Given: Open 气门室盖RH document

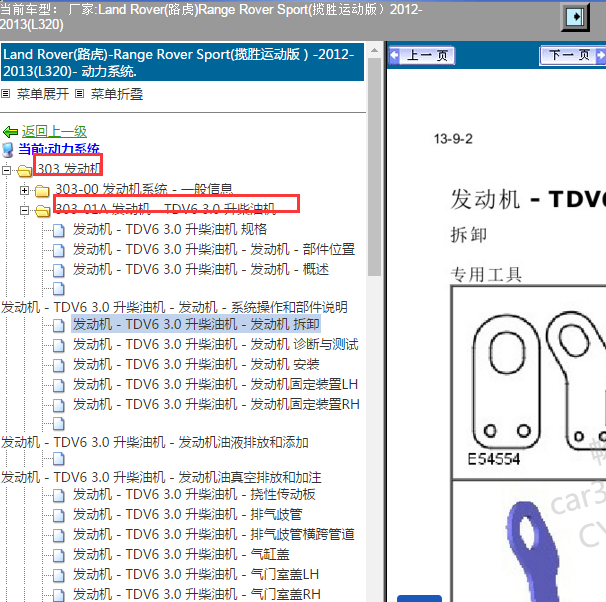Looking at the screenshot, I should (x=197, y=594).
